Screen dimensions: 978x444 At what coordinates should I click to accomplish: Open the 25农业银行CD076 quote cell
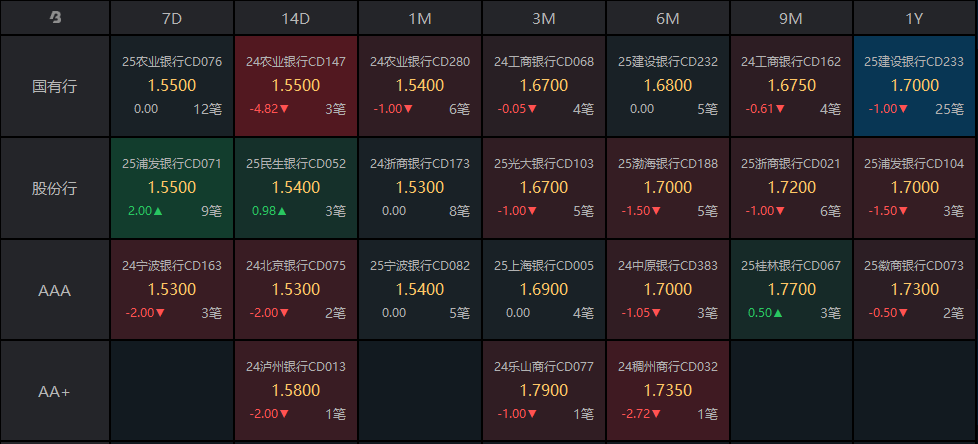tap(171, 86)
